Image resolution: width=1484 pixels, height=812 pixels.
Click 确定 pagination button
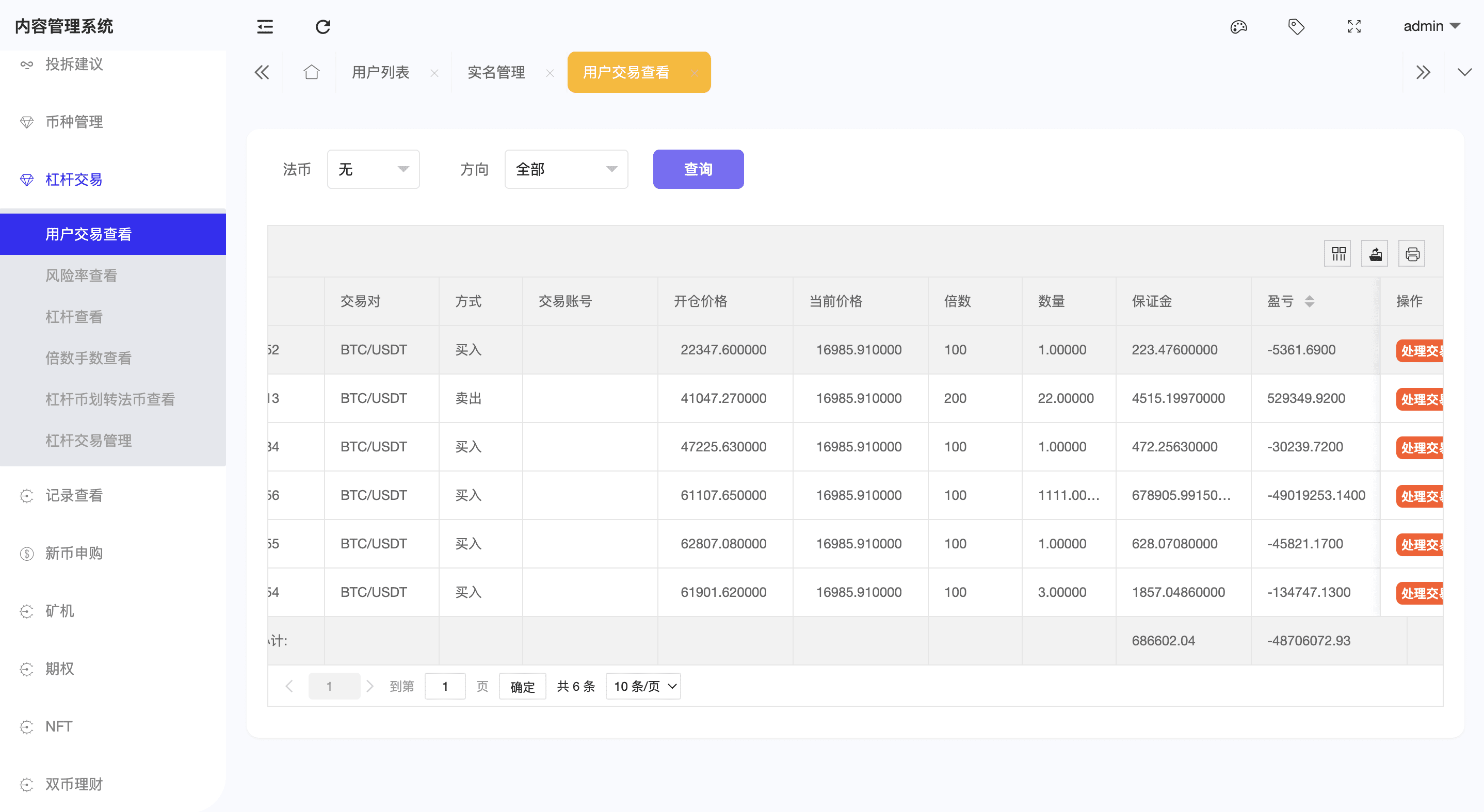[x=522, y=687]
